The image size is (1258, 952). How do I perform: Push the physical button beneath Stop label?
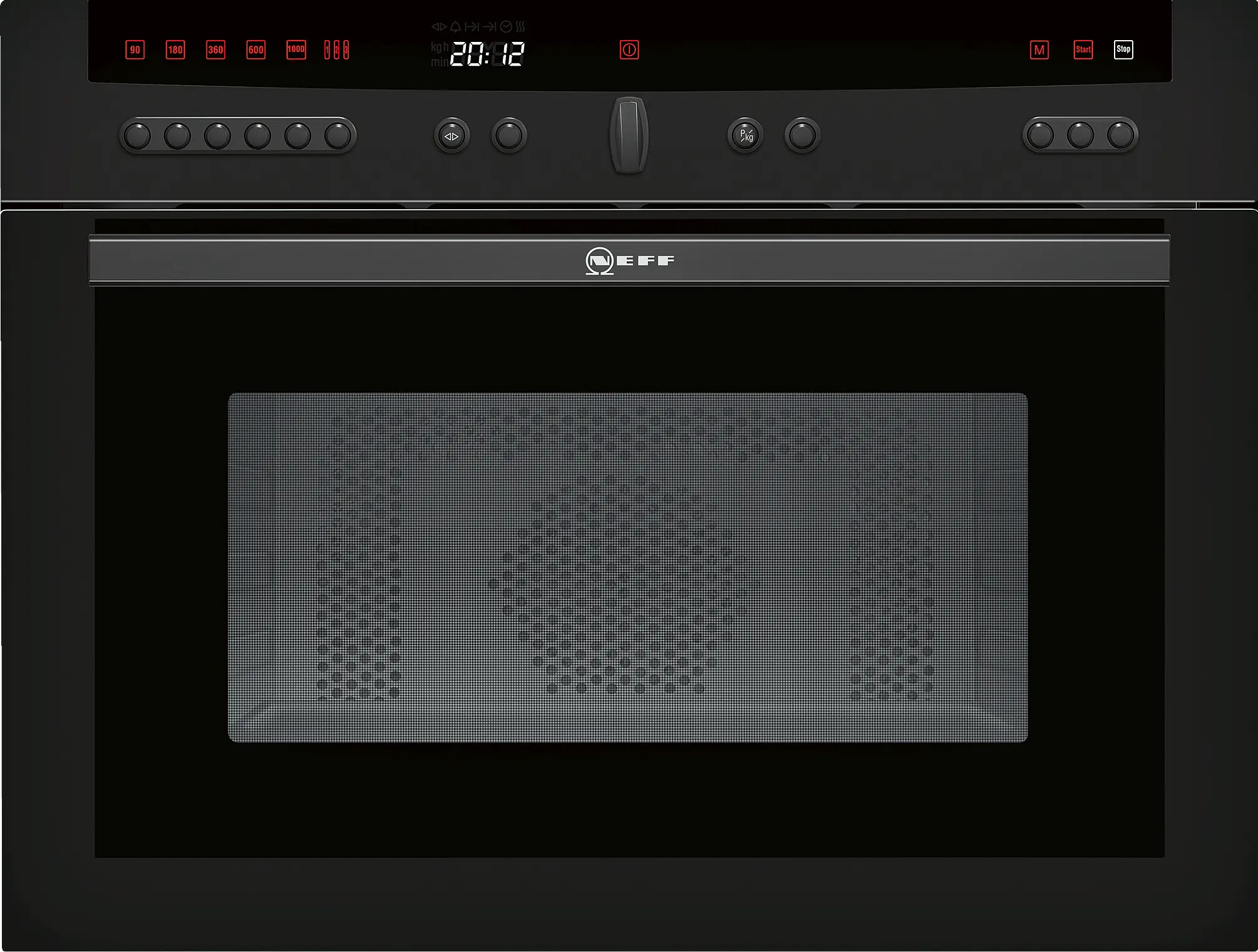click(x=1120, y=135)
